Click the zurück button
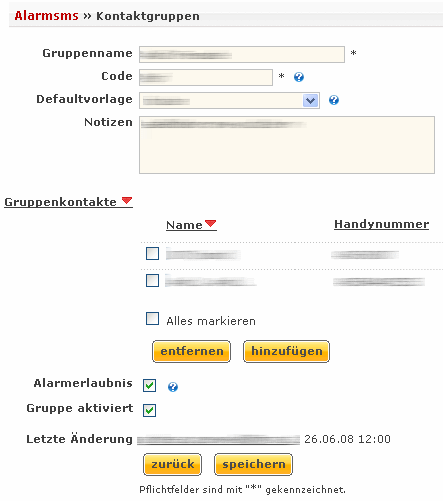This screenshot has height=501, width=443. 172,464
